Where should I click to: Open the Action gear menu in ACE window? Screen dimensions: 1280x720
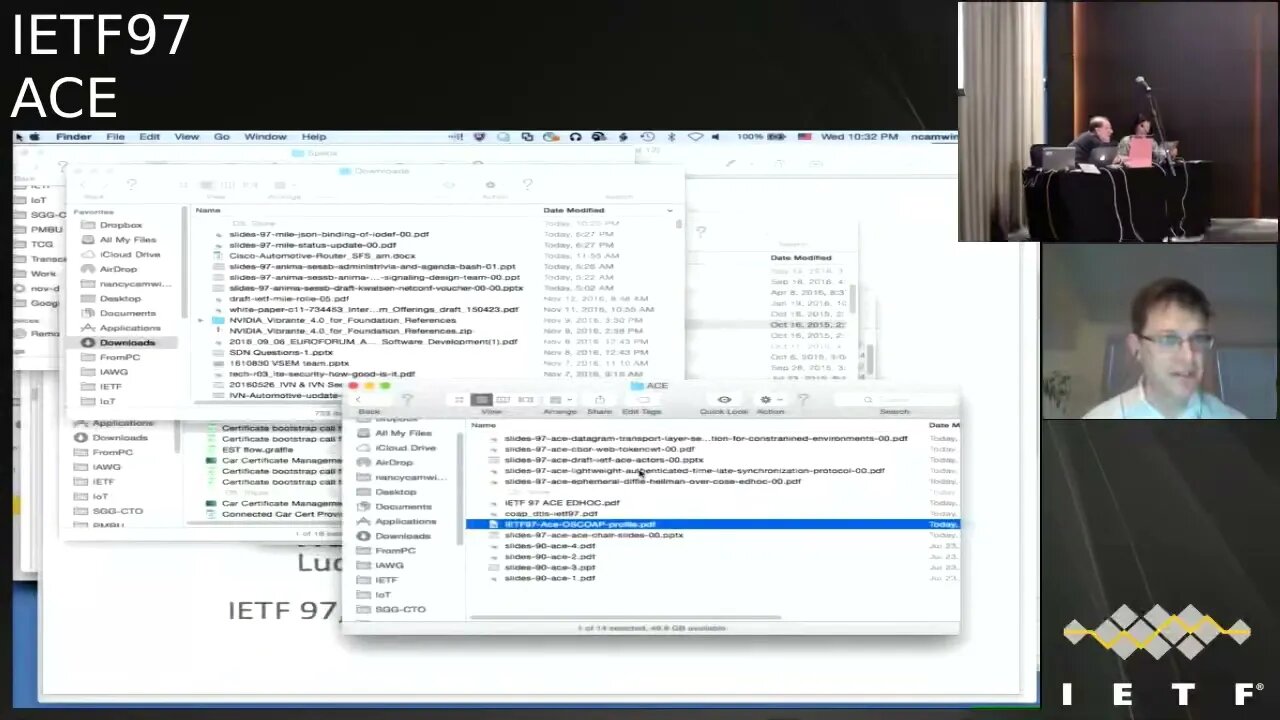[770, 400]
